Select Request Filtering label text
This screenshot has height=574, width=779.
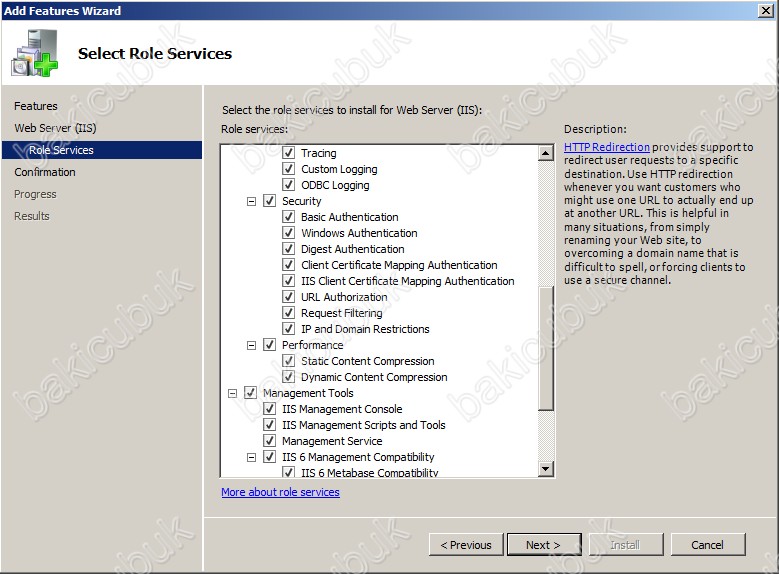(x=341, y=313)
